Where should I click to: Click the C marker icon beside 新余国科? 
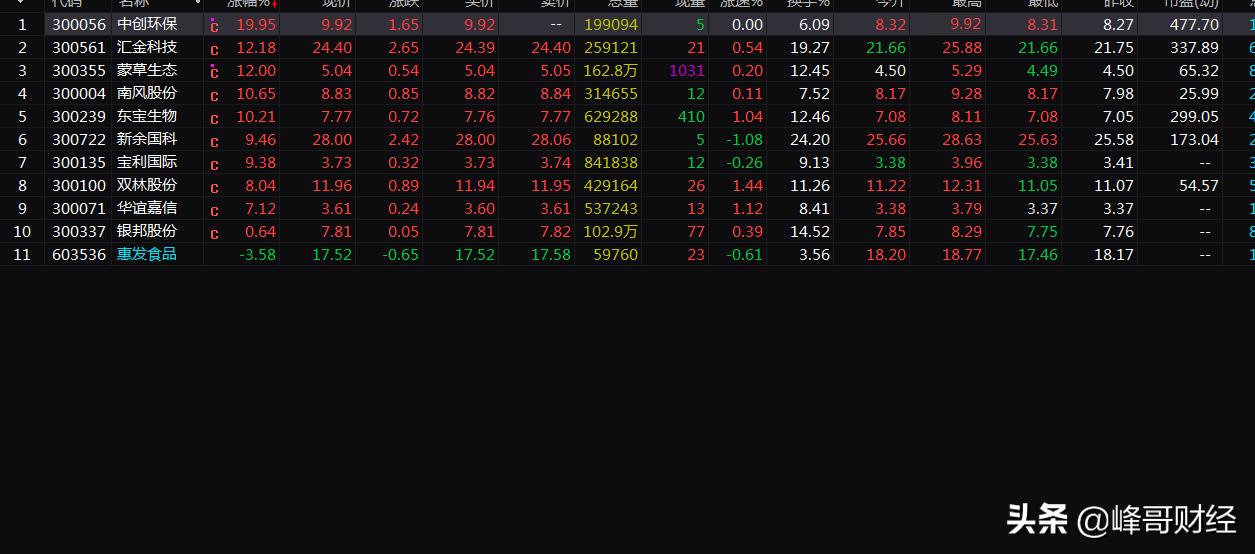(214, 141)
